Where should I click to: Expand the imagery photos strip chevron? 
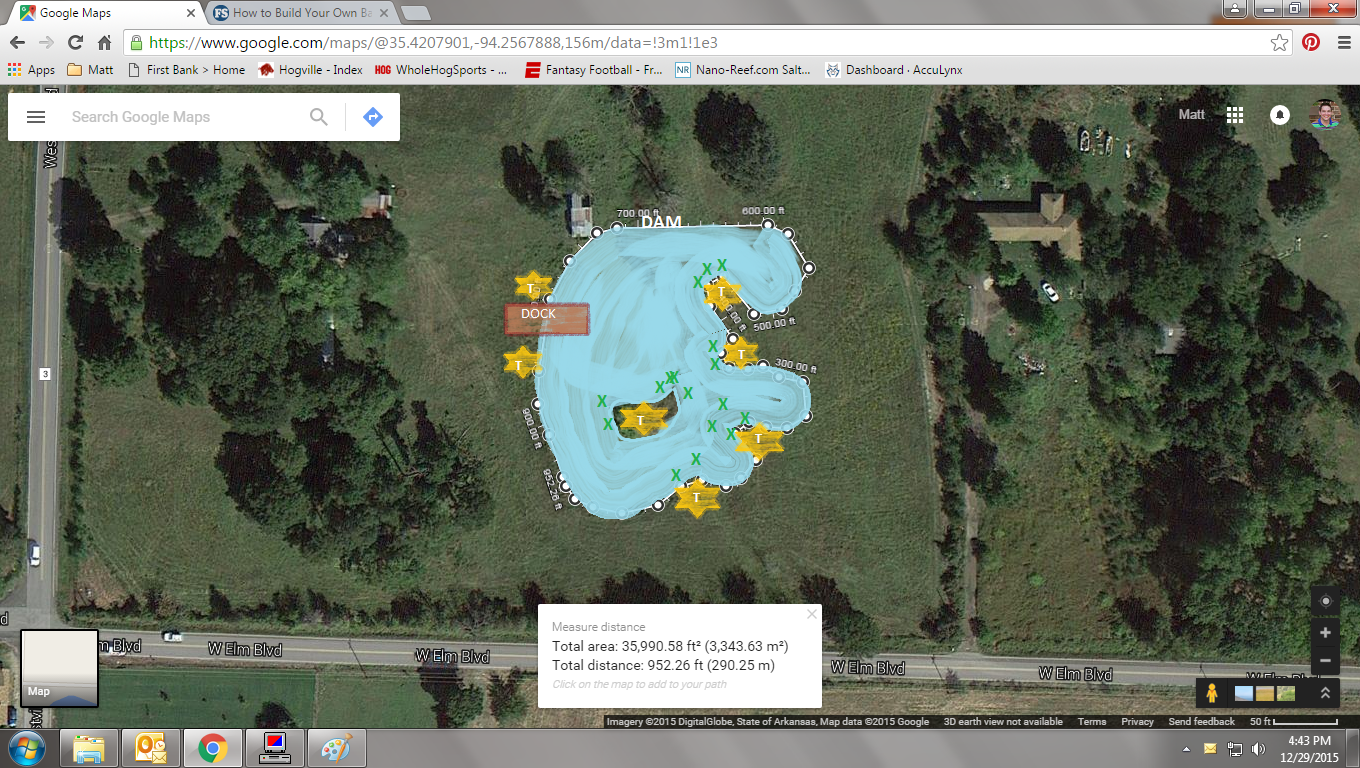[1325, 692]
